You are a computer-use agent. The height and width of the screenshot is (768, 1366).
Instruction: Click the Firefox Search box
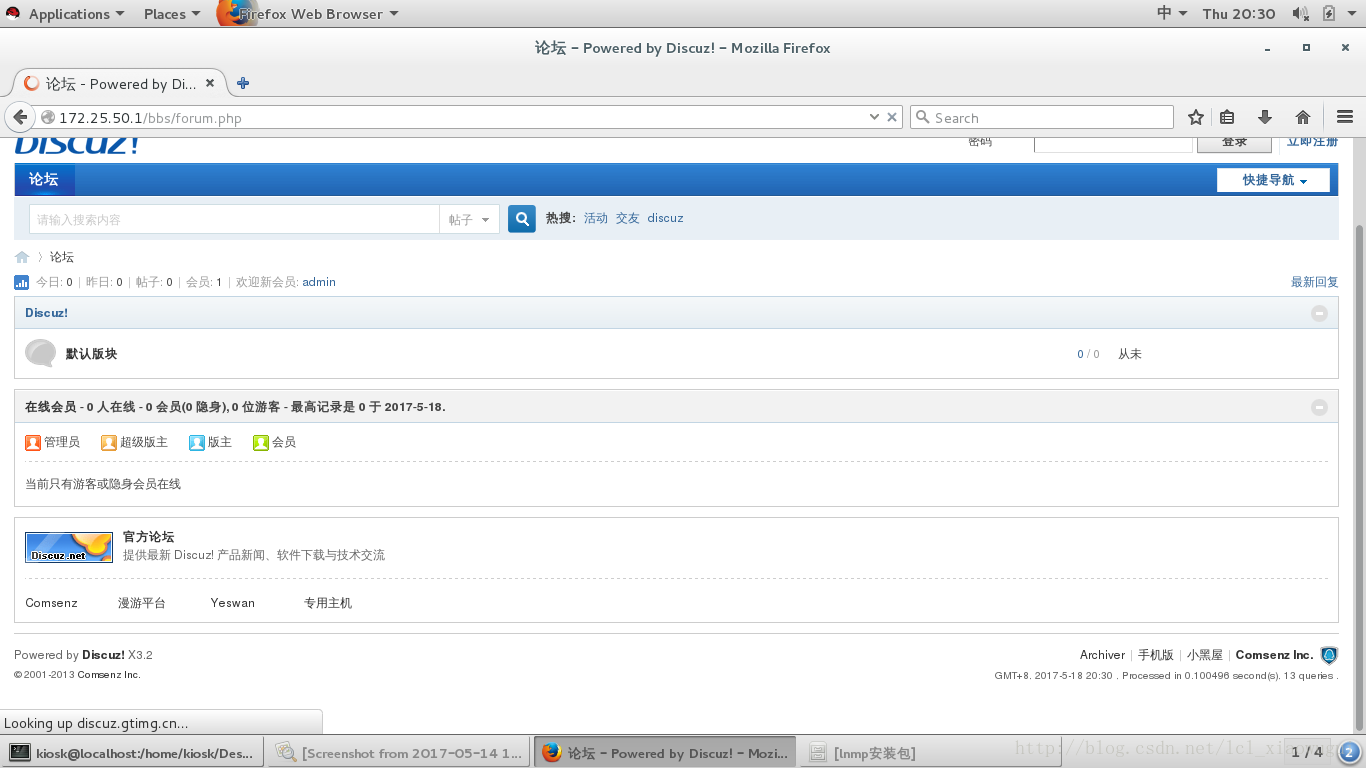click(x=1041, y=117)
